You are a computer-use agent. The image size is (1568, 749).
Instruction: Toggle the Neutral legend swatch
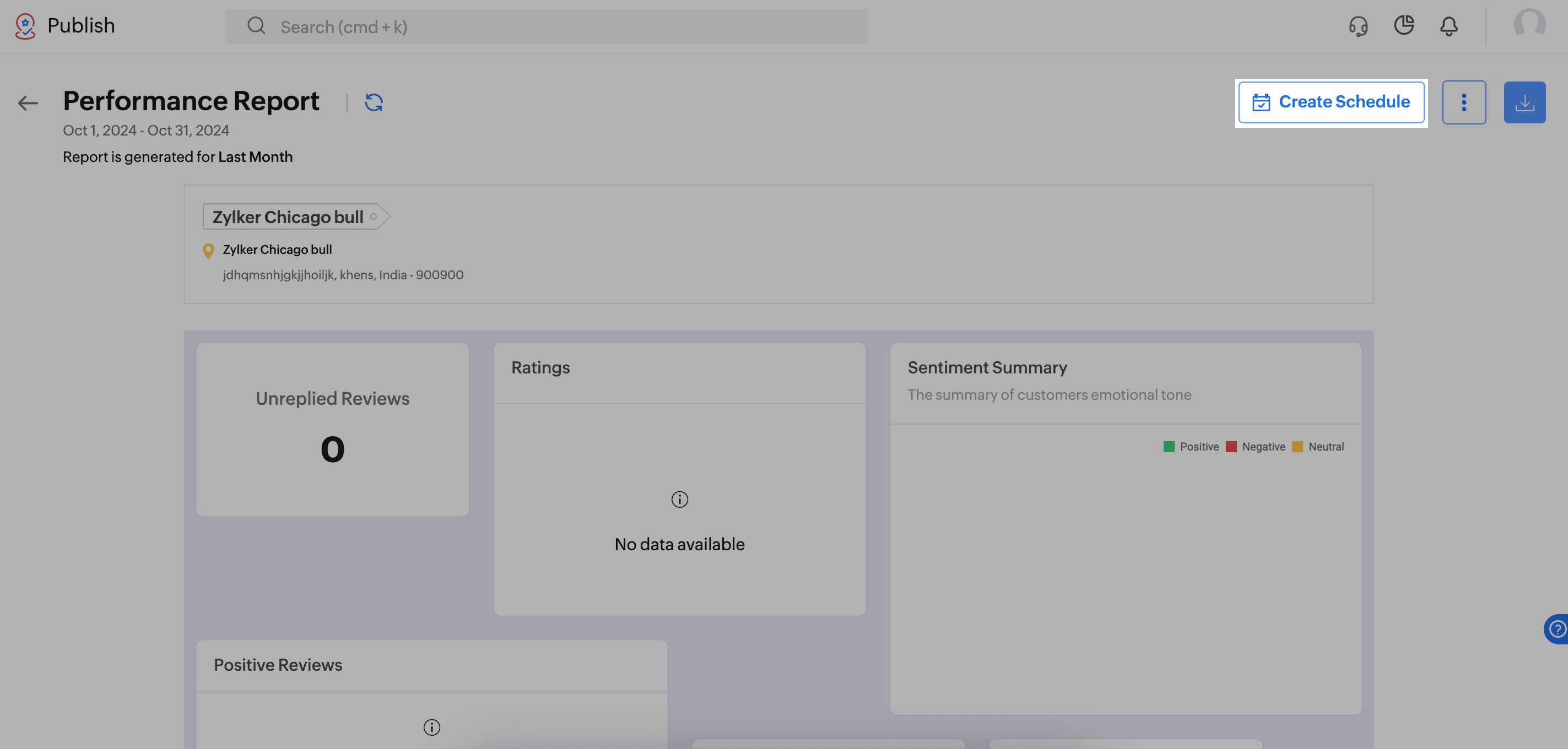(1297, 447)
